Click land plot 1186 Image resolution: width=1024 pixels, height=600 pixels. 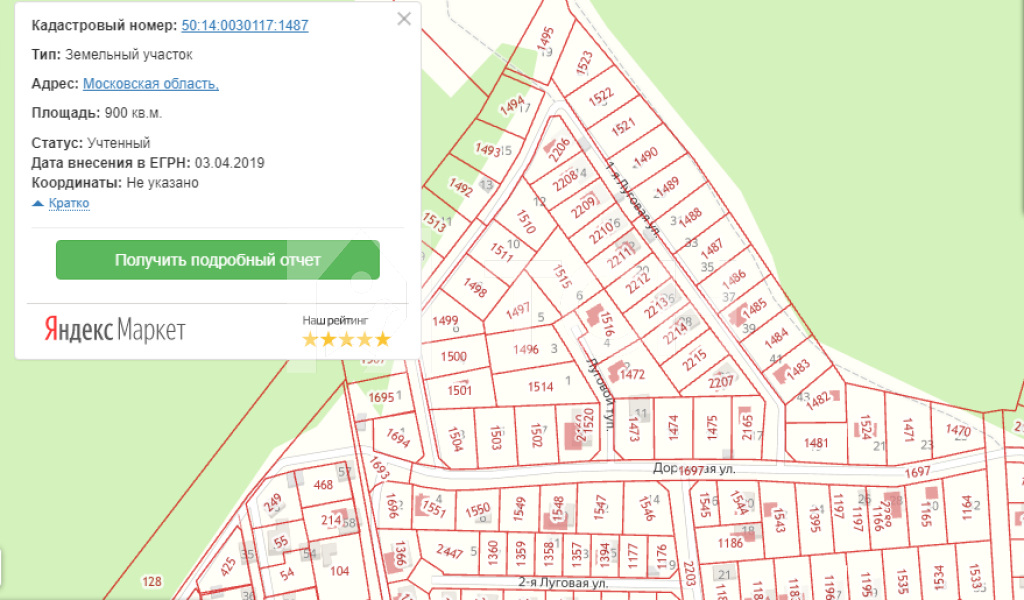pyautogui.click(x=730, y=543)
